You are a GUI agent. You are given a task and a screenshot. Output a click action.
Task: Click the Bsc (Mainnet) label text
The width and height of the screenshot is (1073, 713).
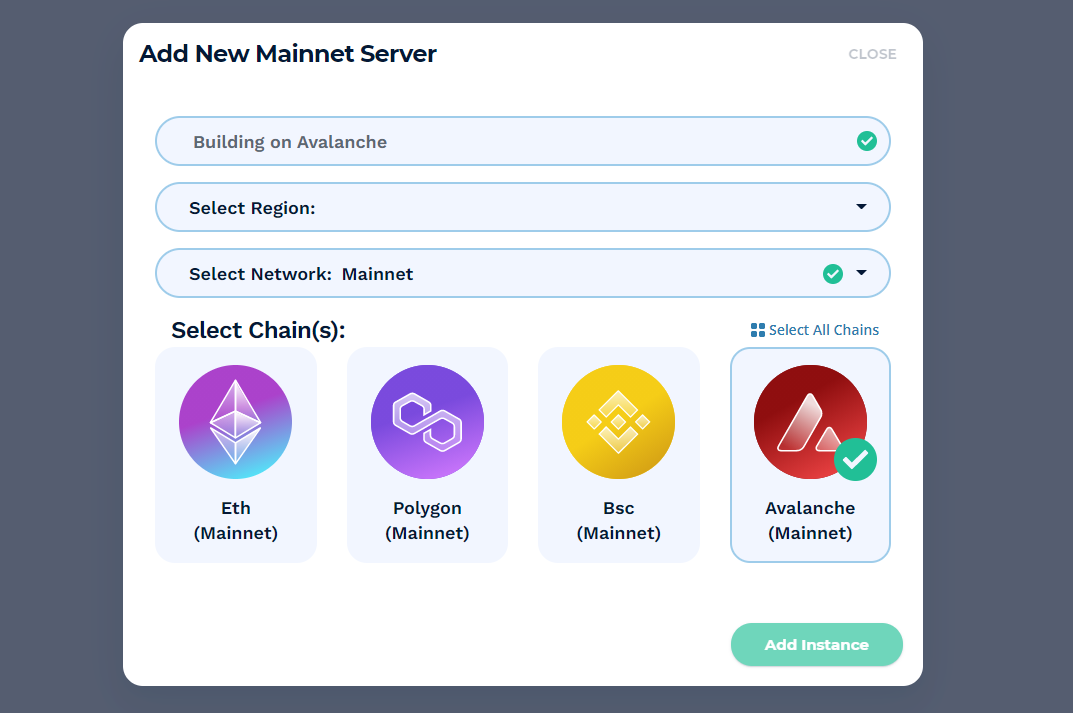(619, 521)
